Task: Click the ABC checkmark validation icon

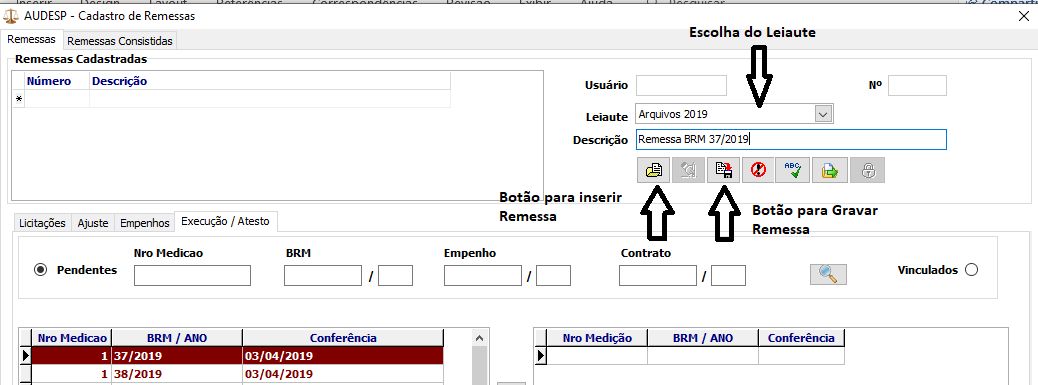Action: (793, 171)
